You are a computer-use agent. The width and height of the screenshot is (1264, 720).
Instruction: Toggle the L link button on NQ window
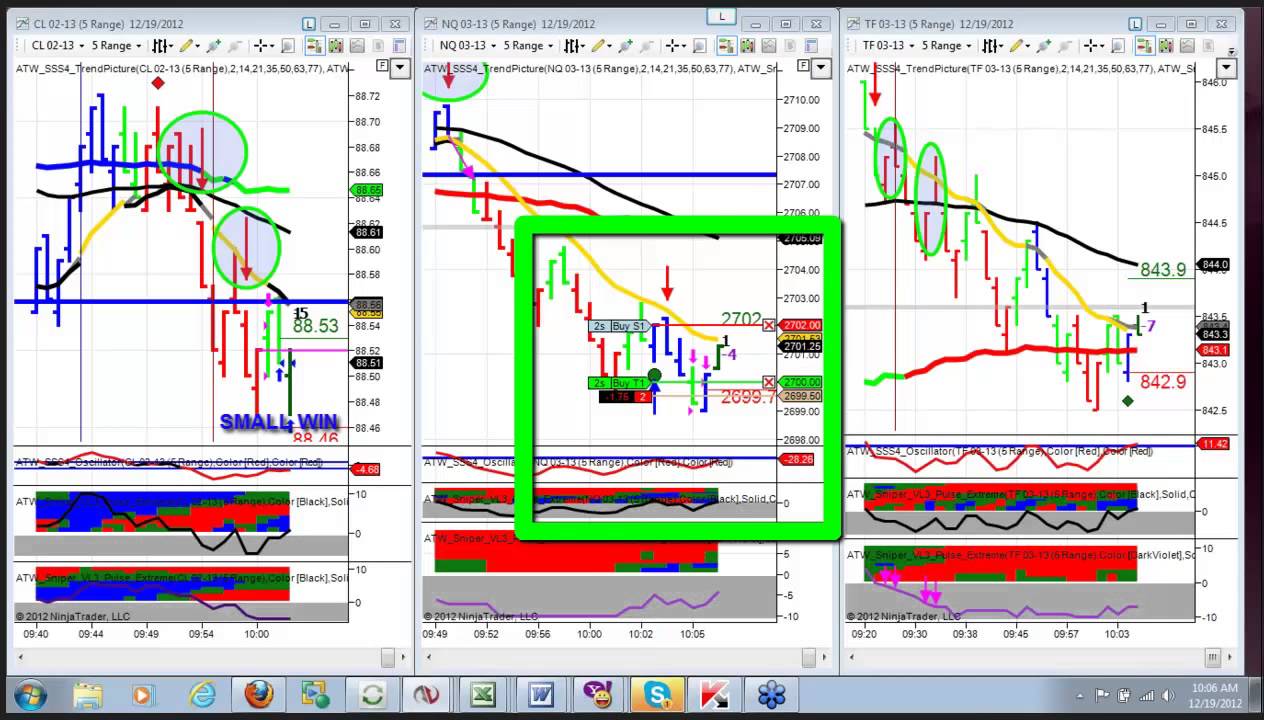(x=722, y=16)
